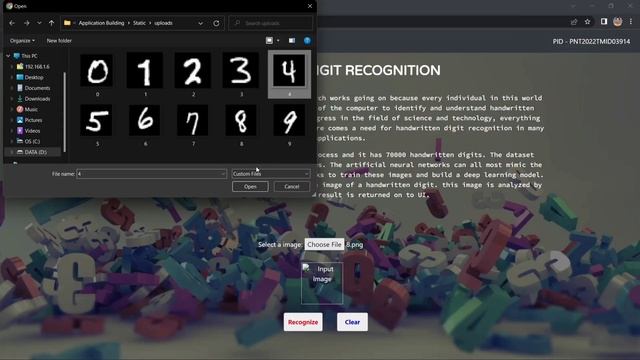
Task: Select 192.168.1.6 network location
Action: tap(37, 67)
